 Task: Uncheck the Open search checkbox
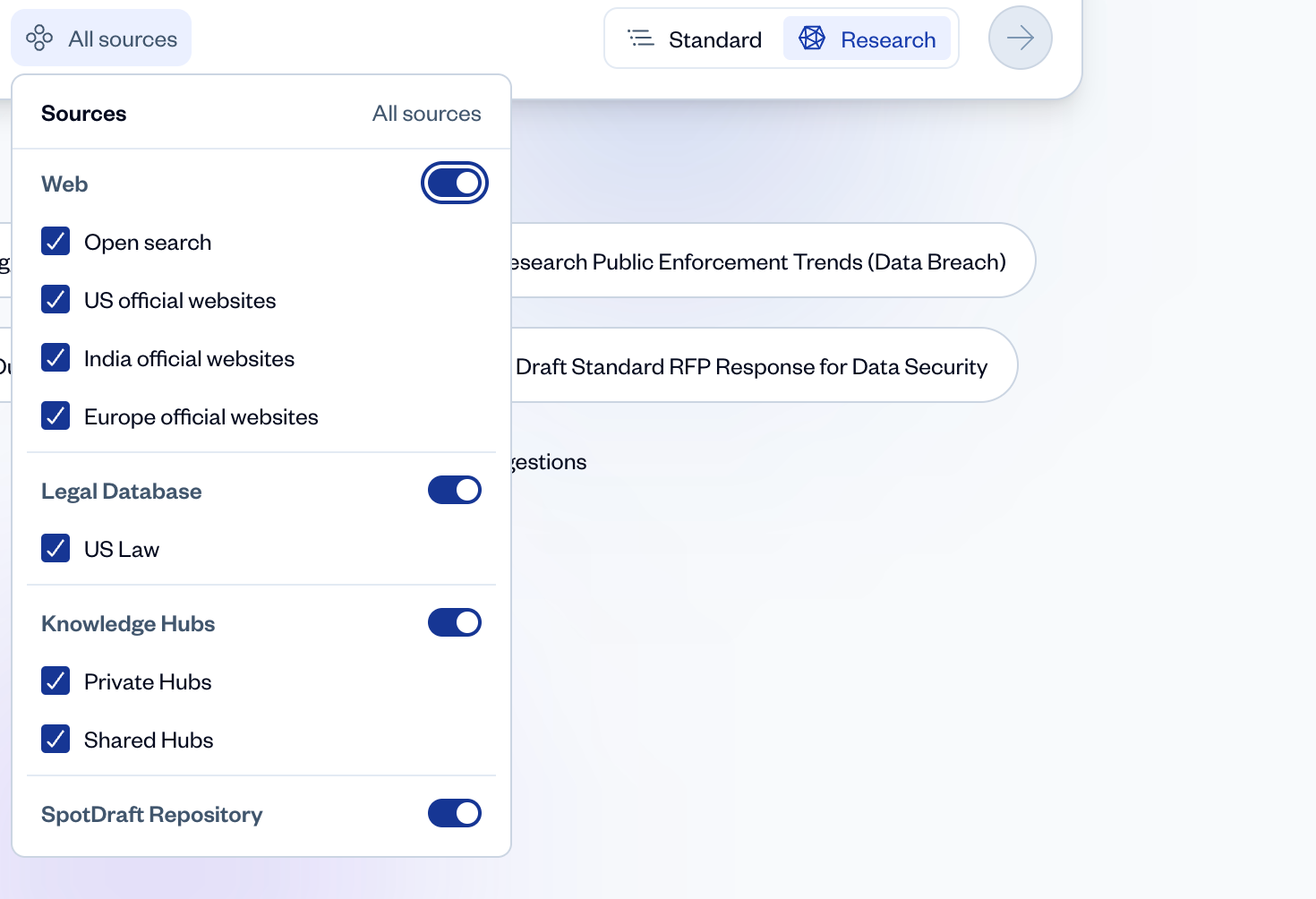[56, 242]
